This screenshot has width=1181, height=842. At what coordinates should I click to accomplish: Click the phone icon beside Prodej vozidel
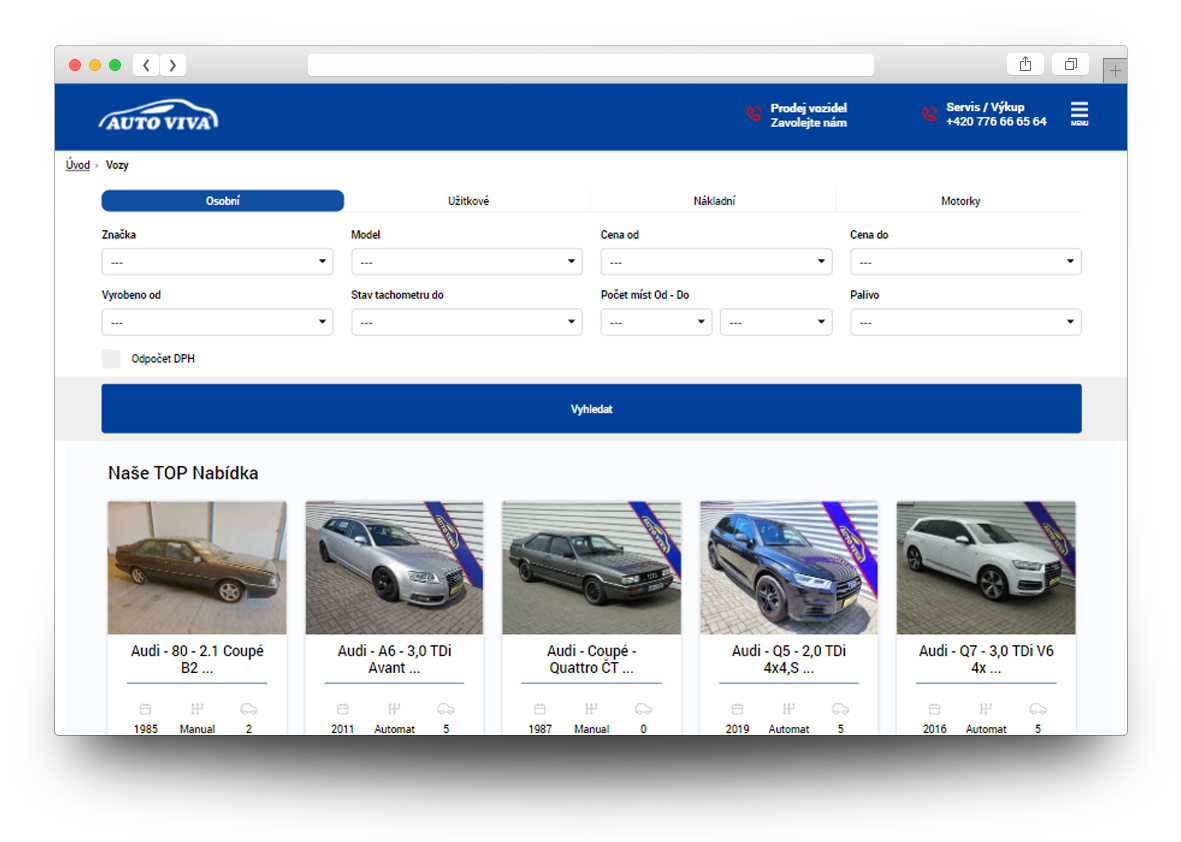tap(754, 114)
